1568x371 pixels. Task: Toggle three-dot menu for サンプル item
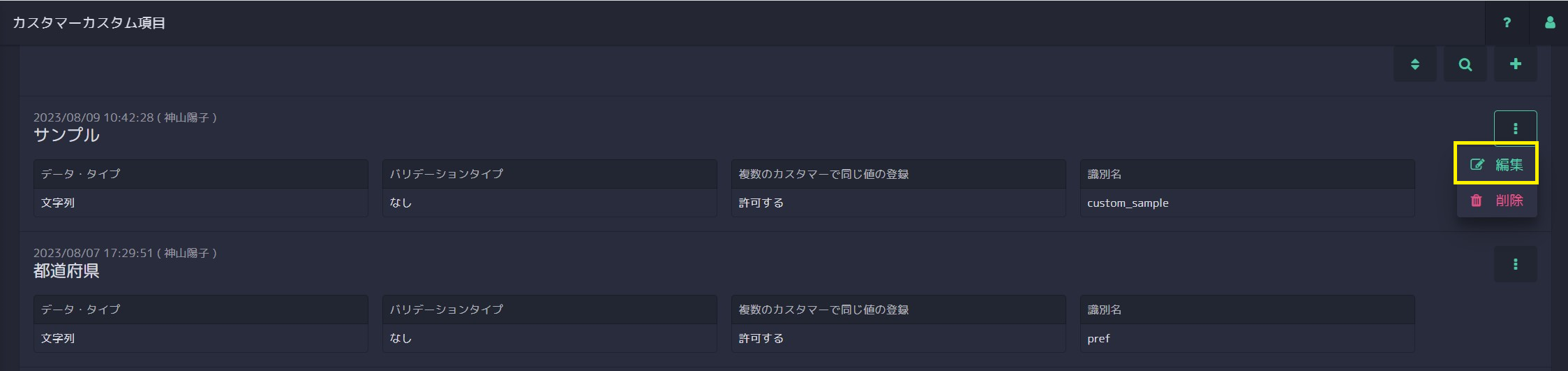pos(1516,129)
